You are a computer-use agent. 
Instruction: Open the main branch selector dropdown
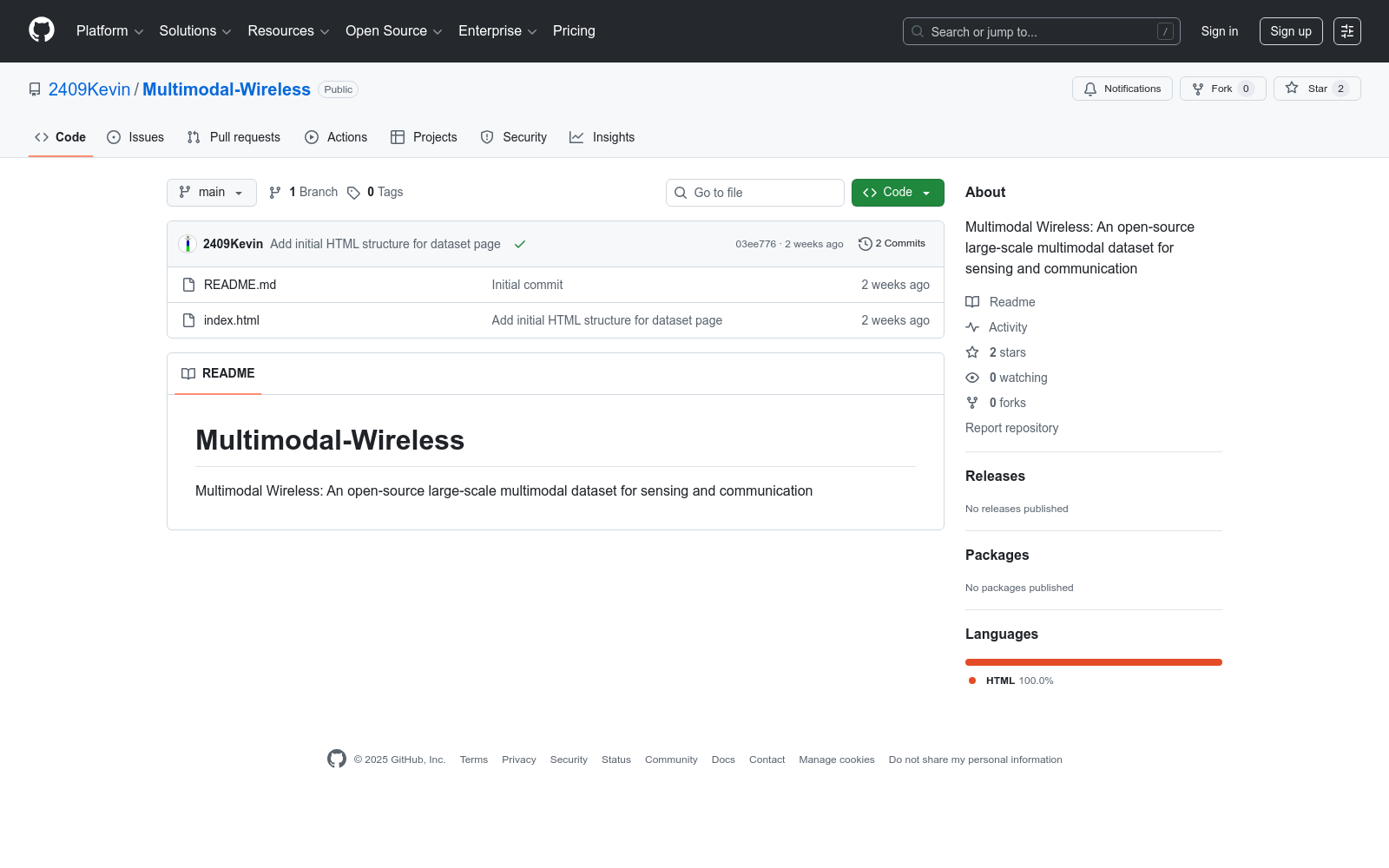(x=212, y=193)
